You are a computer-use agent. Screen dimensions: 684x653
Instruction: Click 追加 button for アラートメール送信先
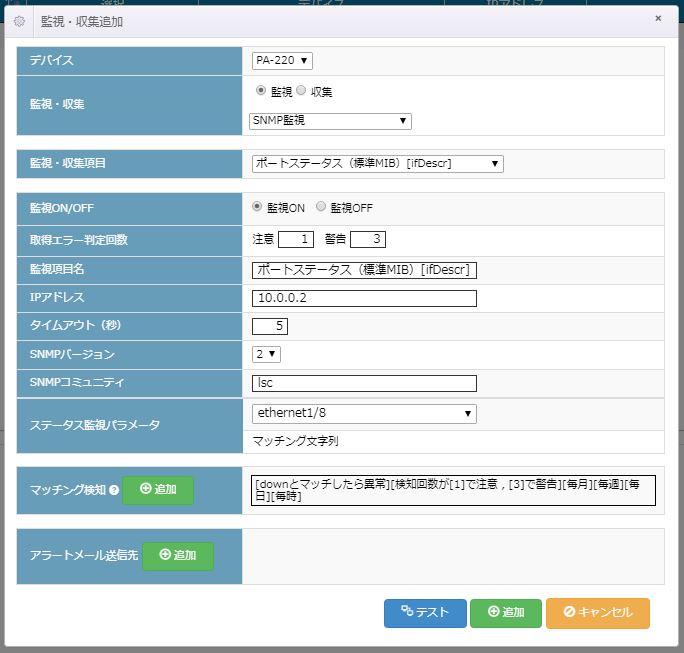coord(178,555)
